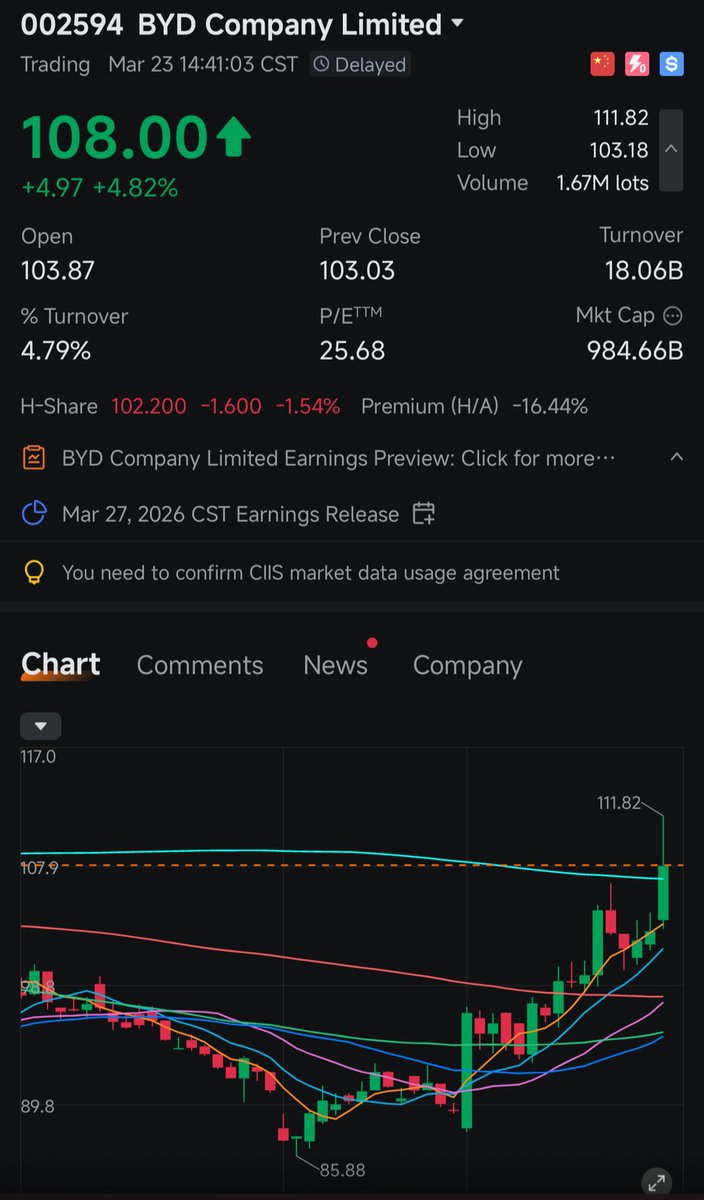The width and height of the screenshot is (704, 1200).
Task: Tap the Open value 103.87
Action: pos(58,270)
